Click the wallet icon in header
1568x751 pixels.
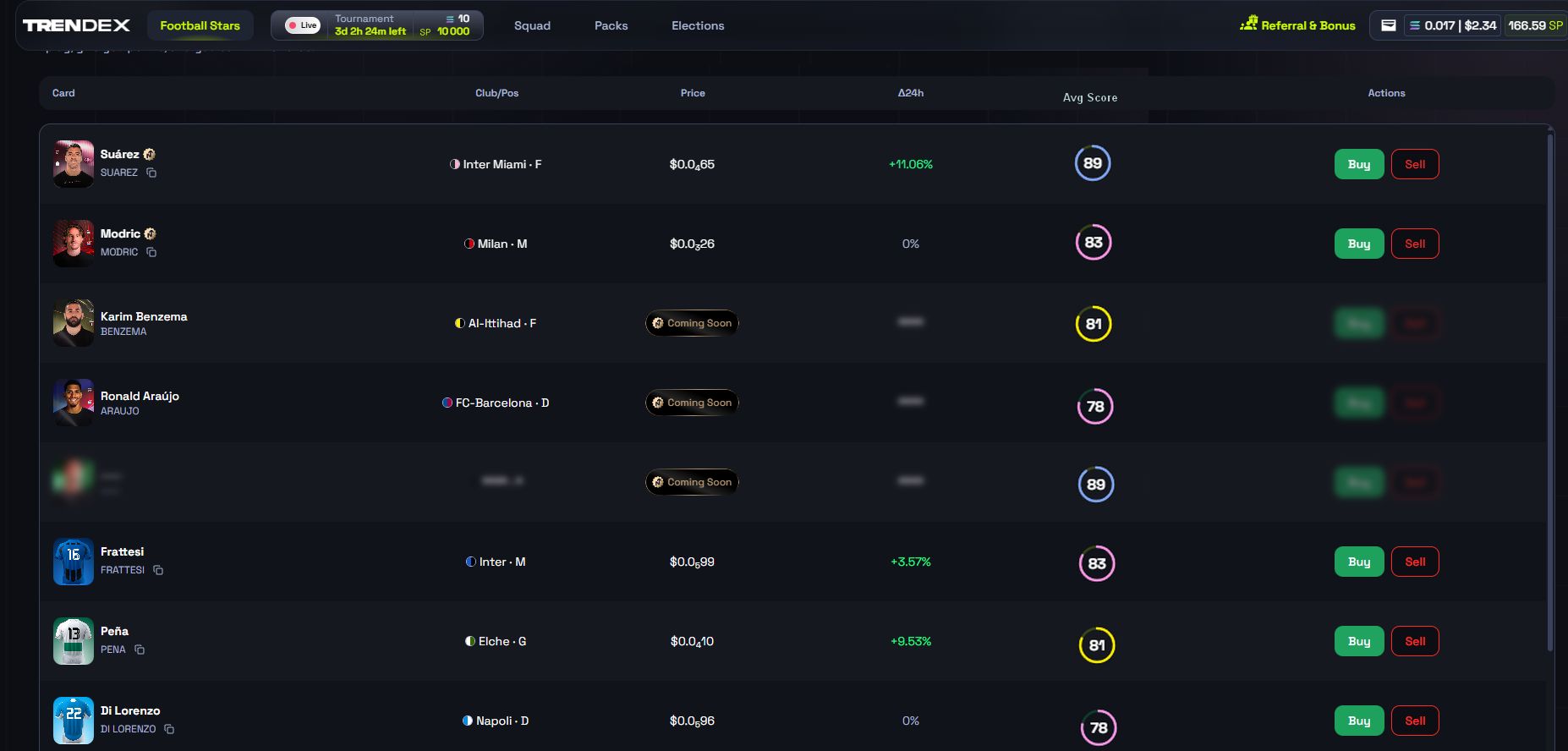1389,25
